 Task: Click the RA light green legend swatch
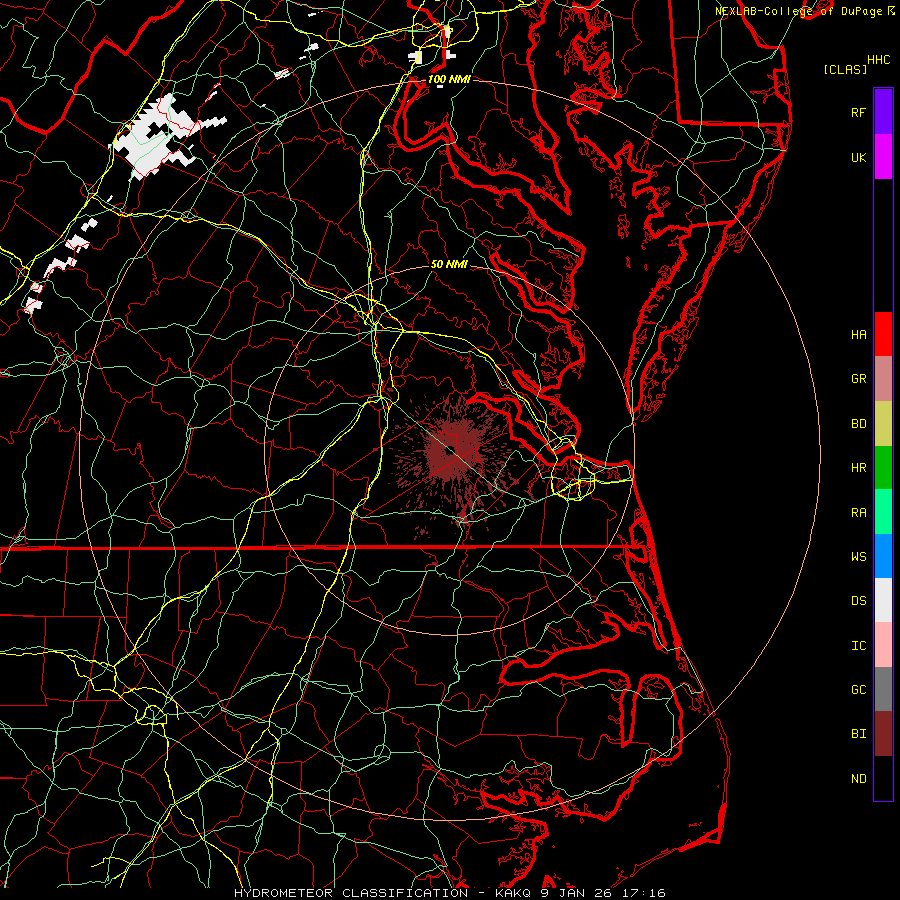pos(883,512)
